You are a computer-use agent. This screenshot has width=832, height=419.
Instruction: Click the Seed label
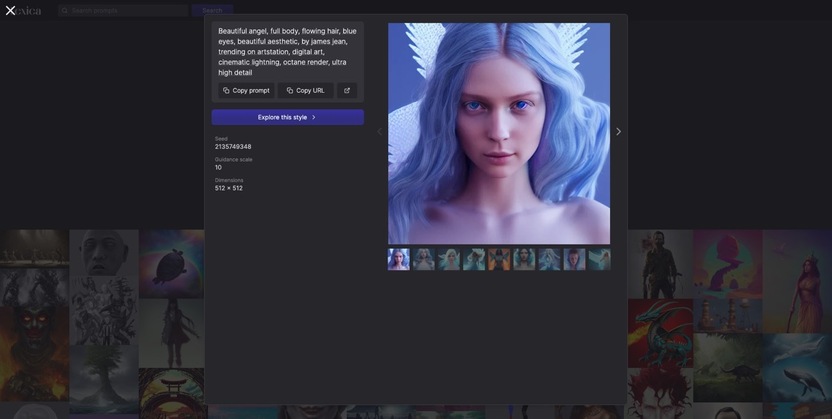[221, 138]
